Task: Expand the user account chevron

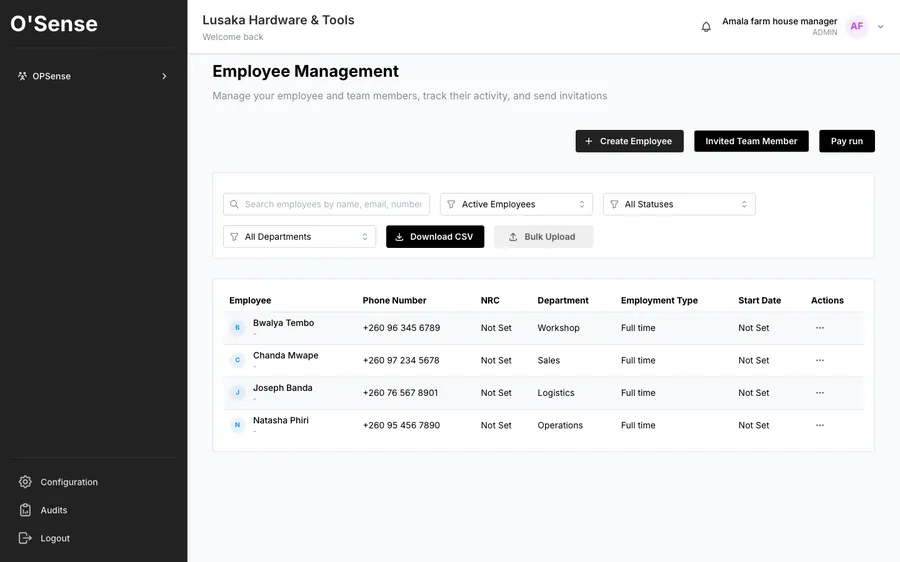Action: [880, 26]
